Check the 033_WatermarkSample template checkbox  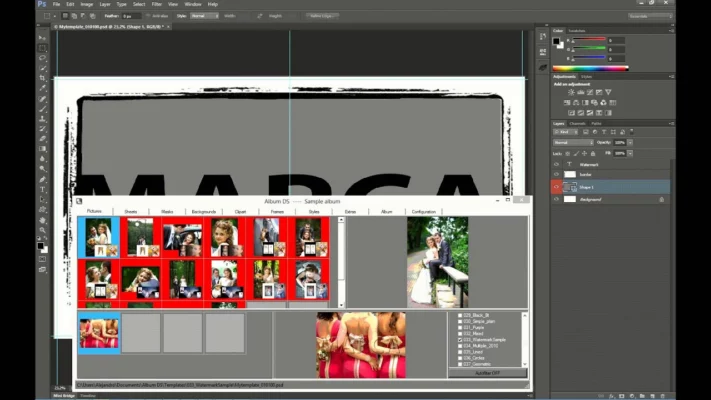[x=460, y=340]
